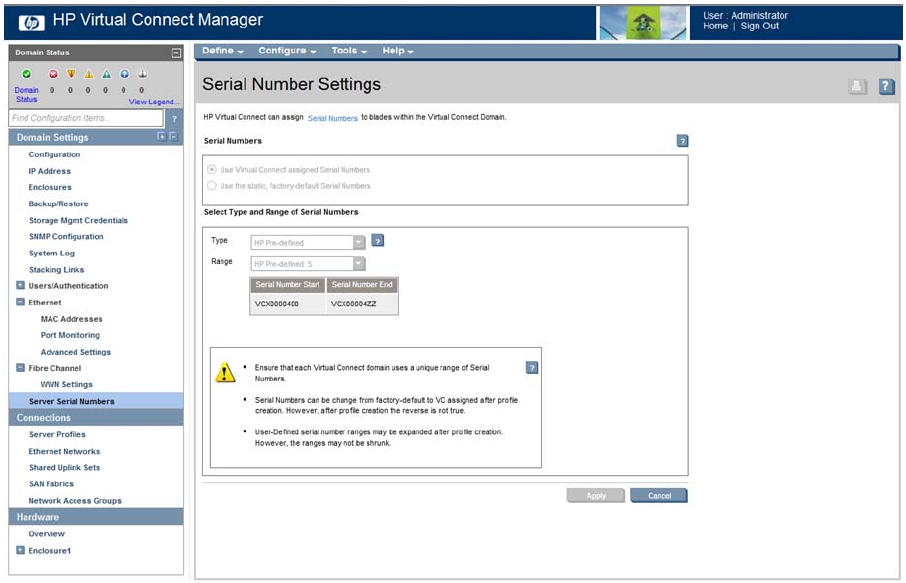906x583 pixels.
Task: Expand the Users/Authentication tree node
Action: pos(21,286)
